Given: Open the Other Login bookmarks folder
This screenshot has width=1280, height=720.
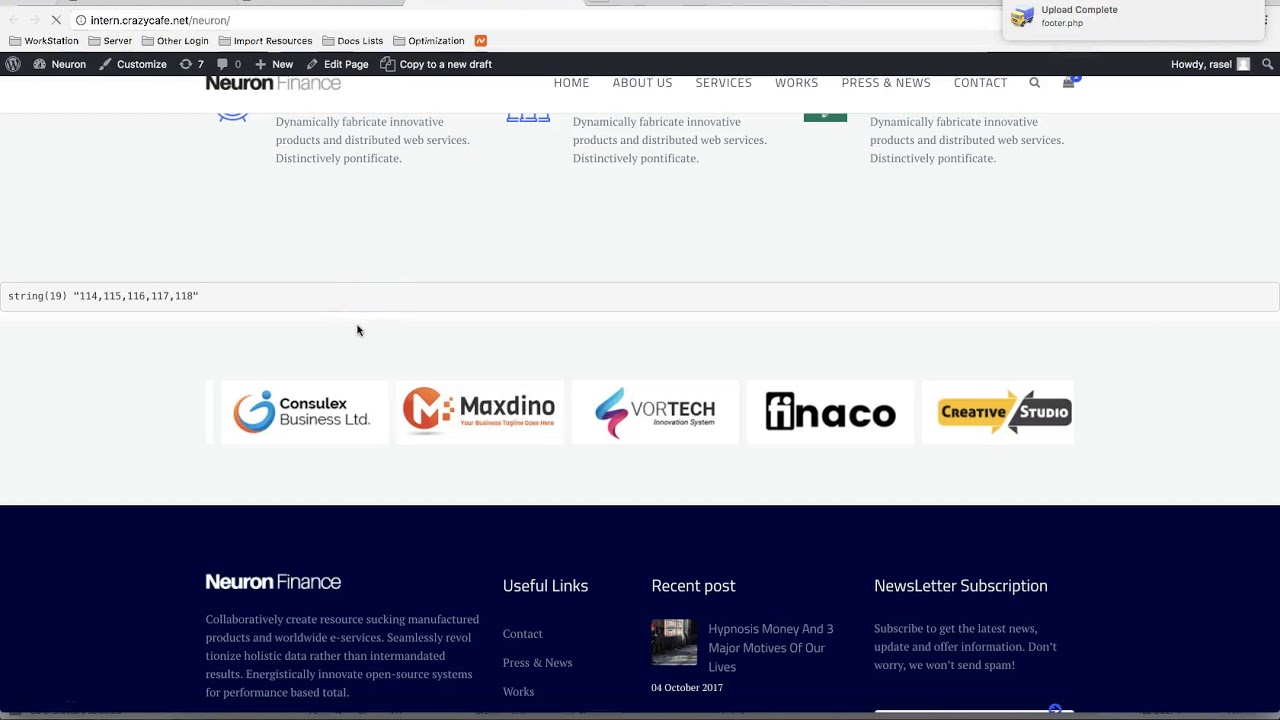Looking at the screenshot, I should point(175,41).
